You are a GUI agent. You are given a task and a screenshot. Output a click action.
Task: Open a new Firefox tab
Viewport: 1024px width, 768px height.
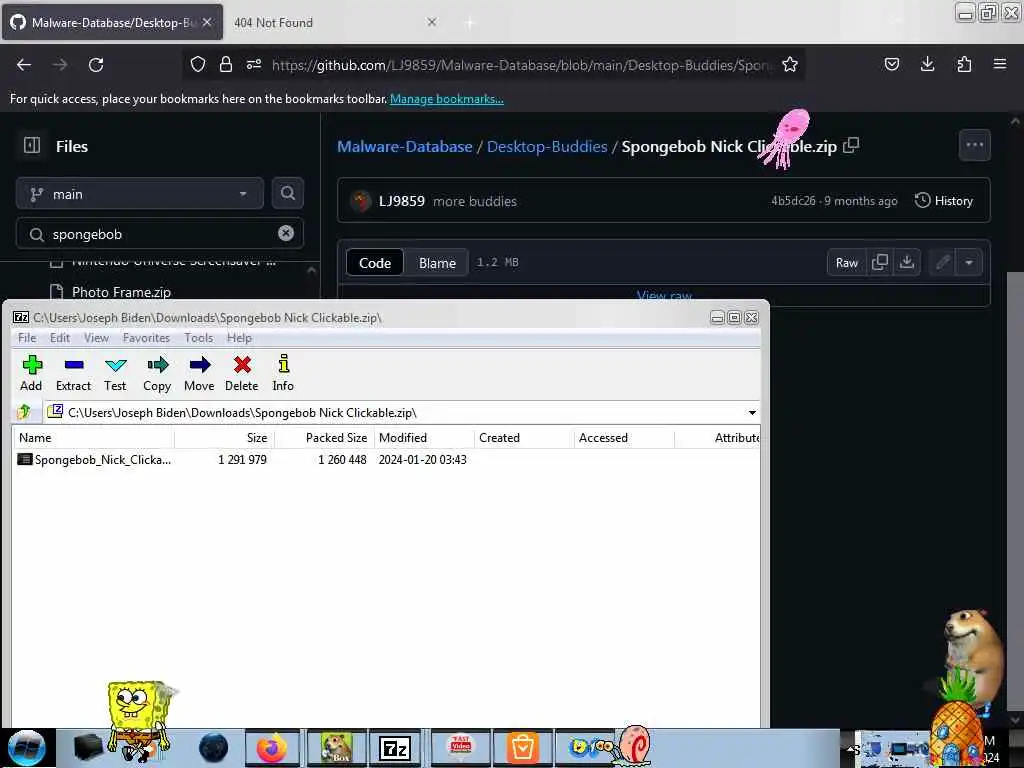469,23
